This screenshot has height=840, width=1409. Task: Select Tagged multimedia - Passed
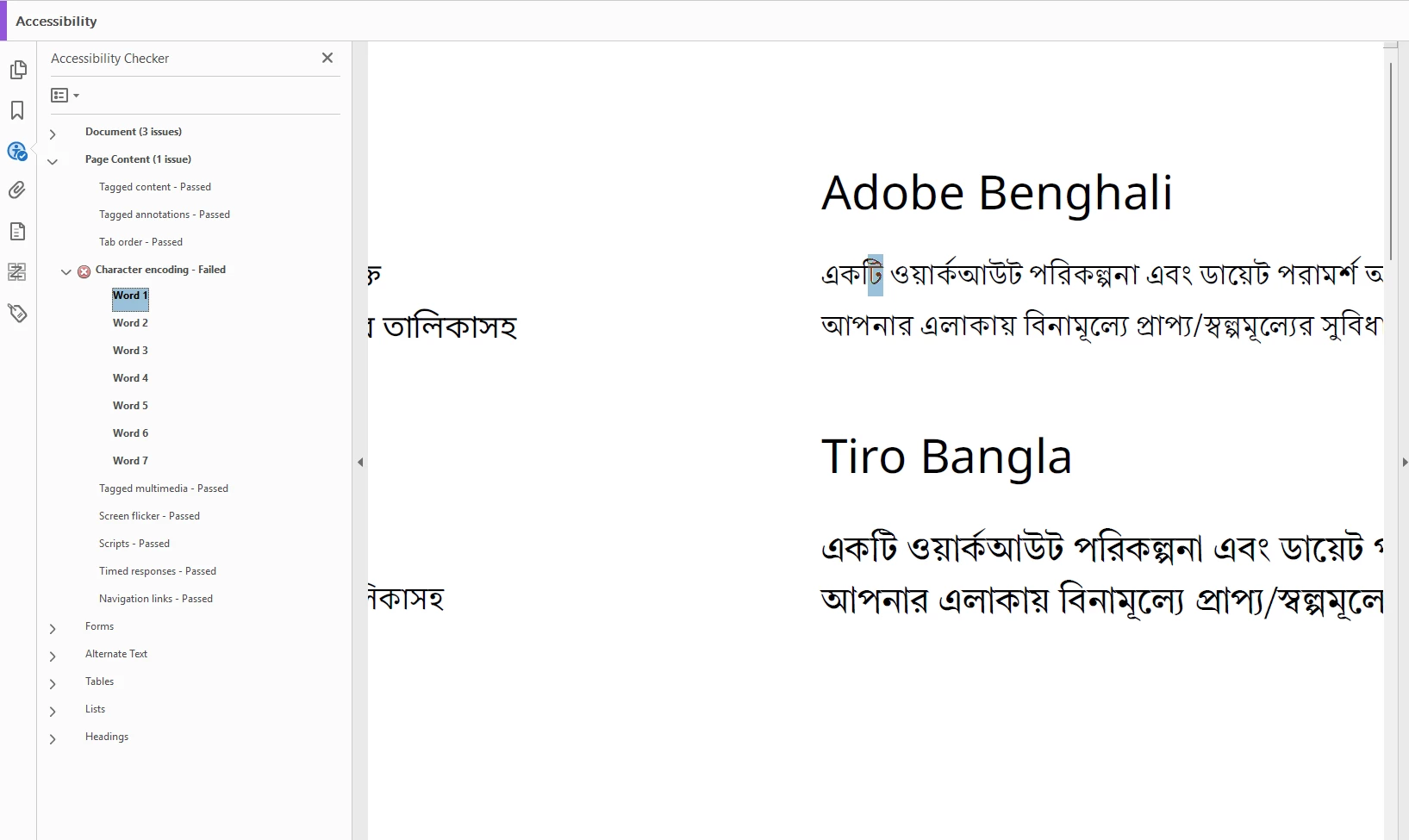pyautogui.click(x=164, y=488)
